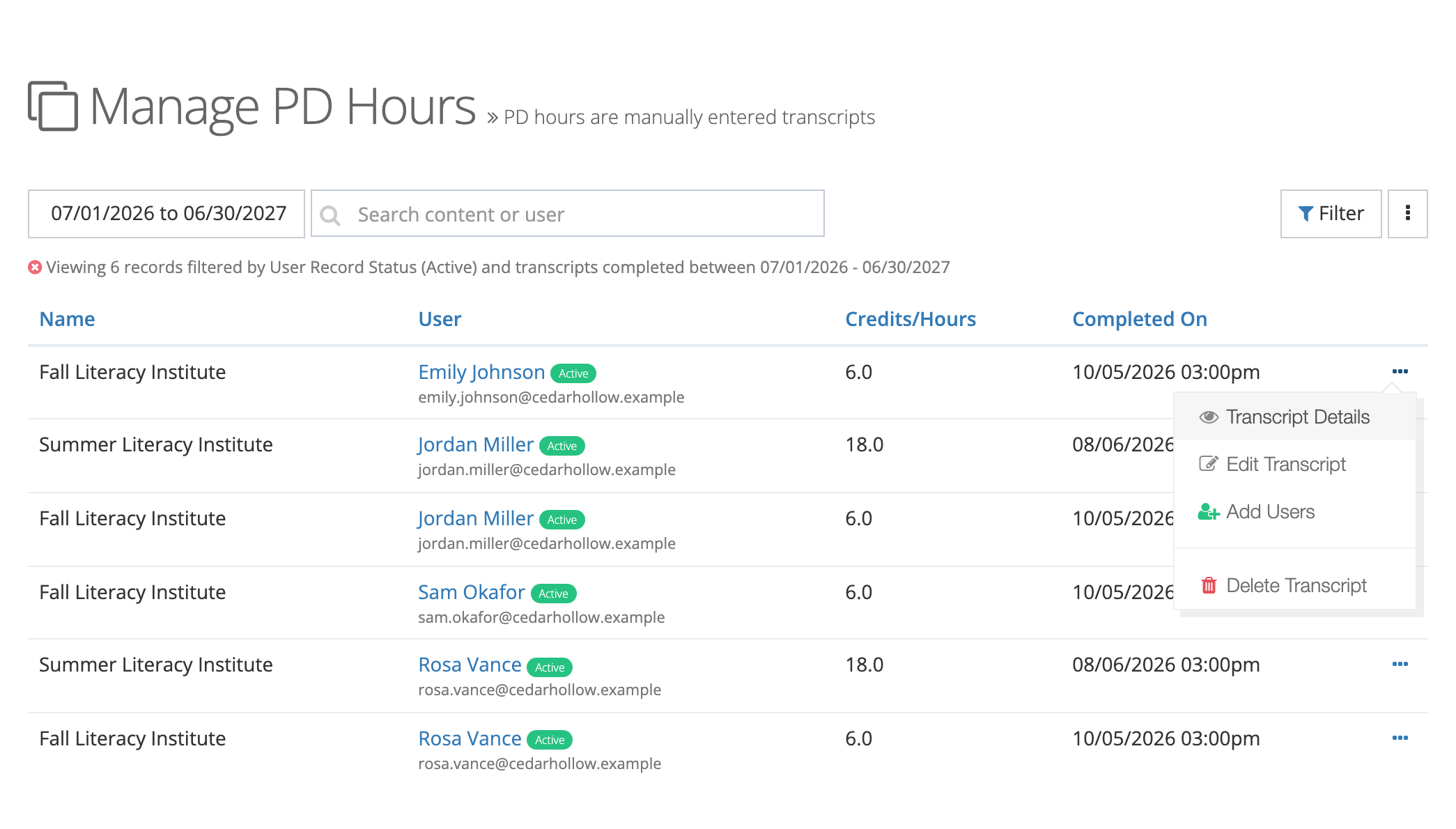Open the date range 07/01/2026 to 06/30/2027 picker
1456x829 pixels.
point(166,214)
